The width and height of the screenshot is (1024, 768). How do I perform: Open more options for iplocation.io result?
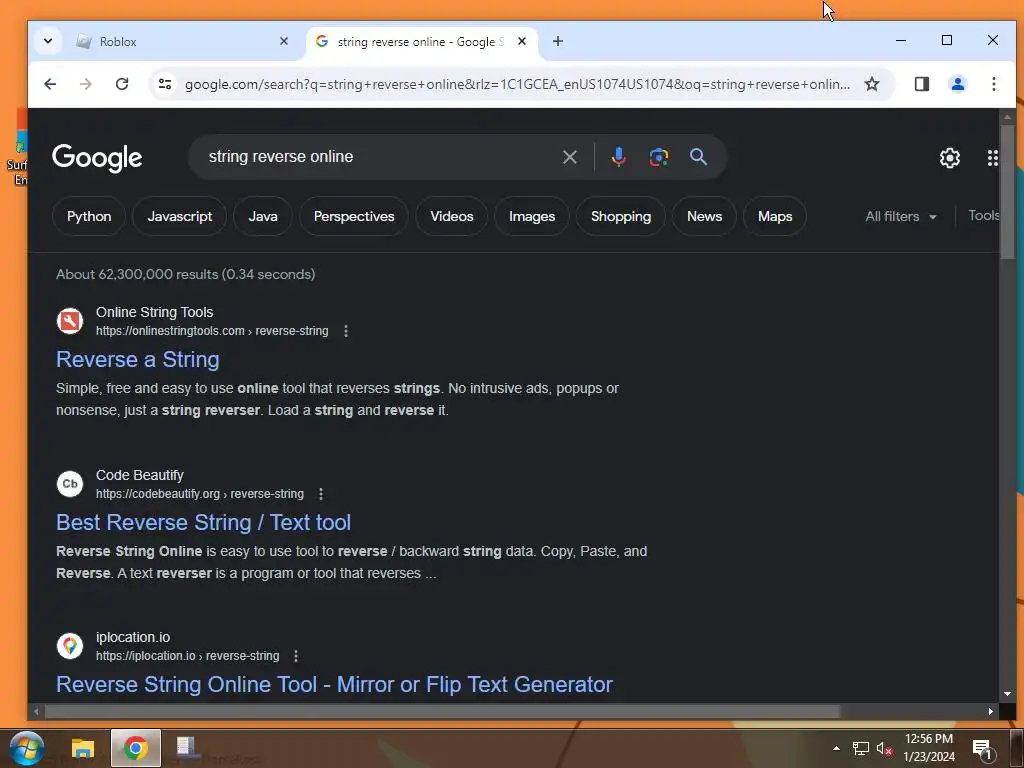[x=296, y=656]
